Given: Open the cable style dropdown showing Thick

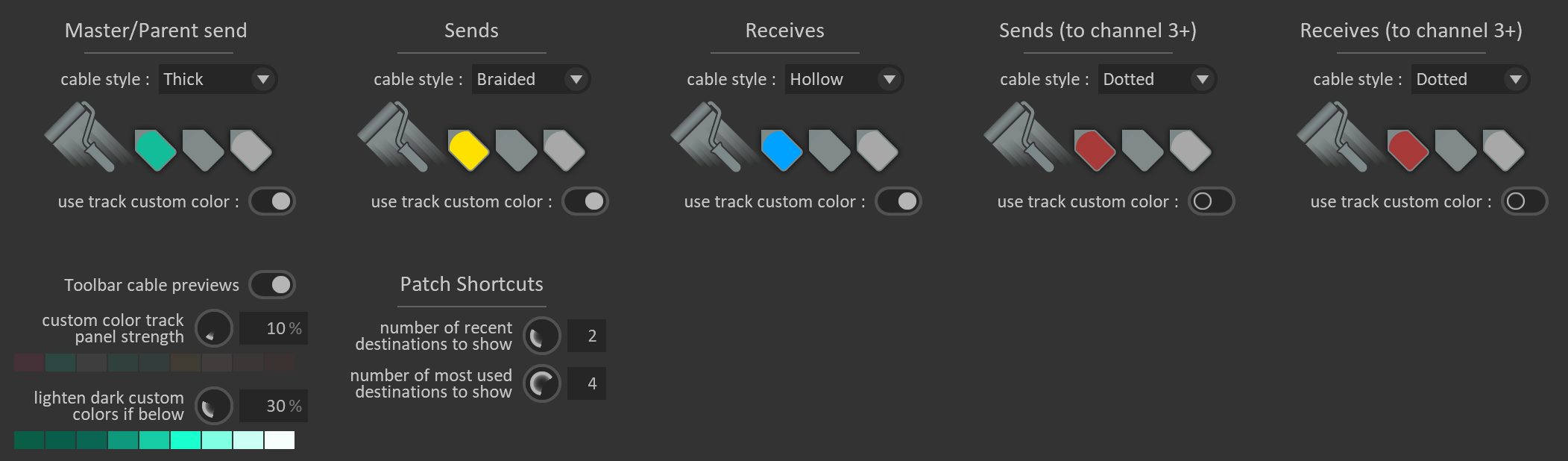Looking at the screenshot, I should coord(218,79).
